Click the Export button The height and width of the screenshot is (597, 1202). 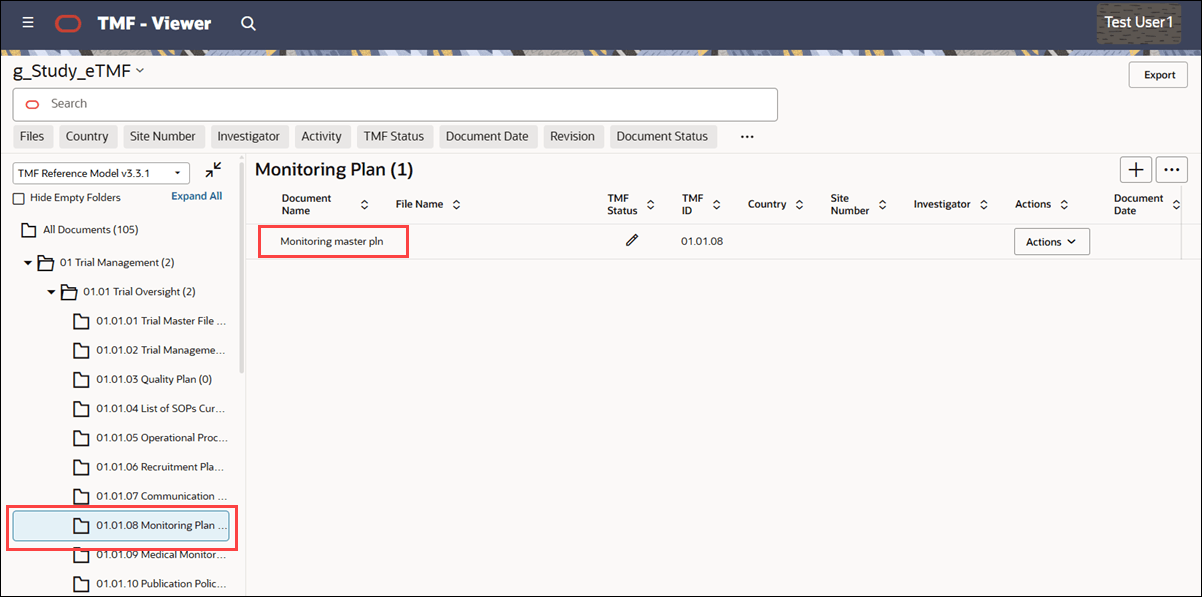[x=1158, y=74]
